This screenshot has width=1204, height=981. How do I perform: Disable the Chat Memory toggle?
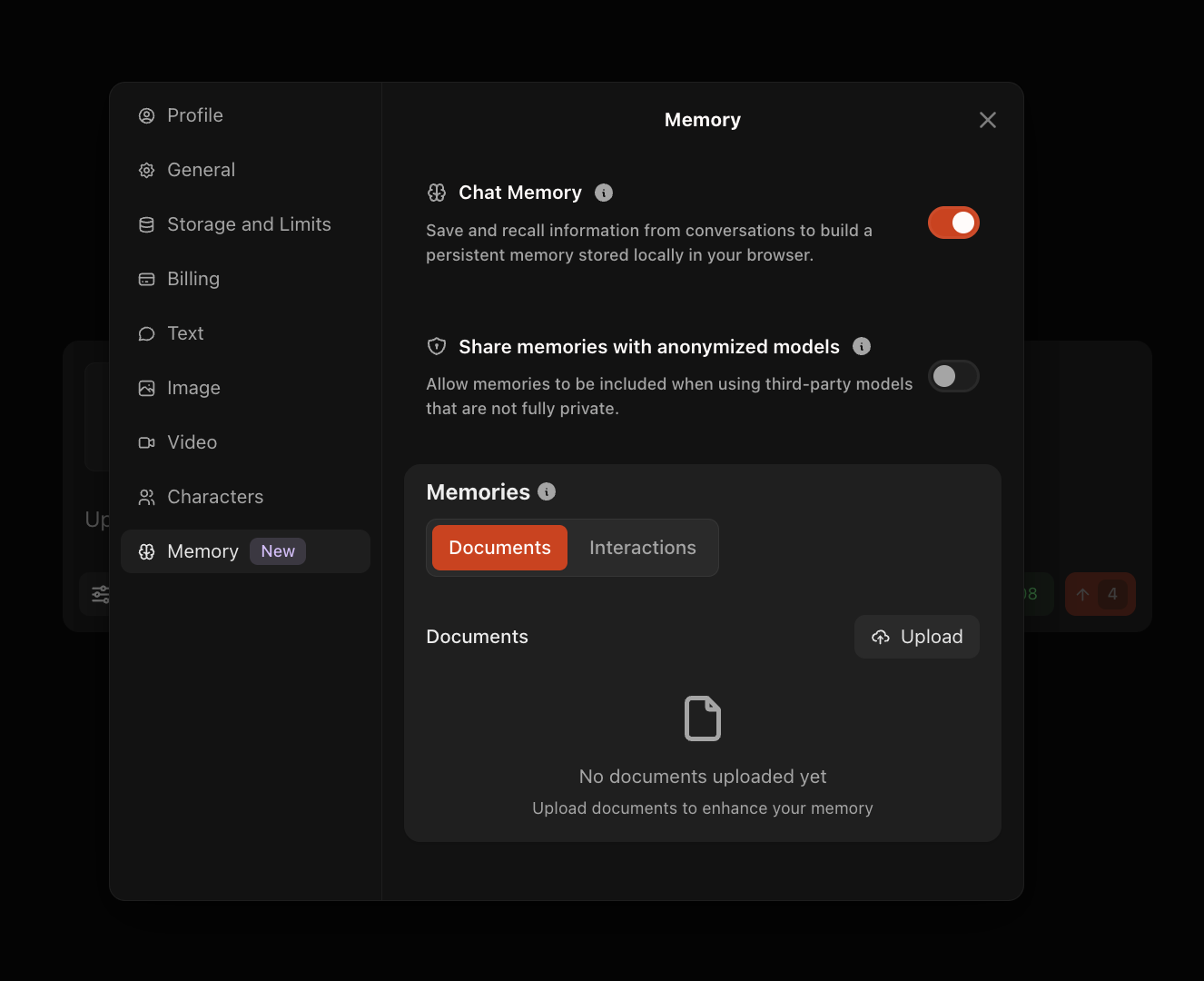(x=952, y=223)
